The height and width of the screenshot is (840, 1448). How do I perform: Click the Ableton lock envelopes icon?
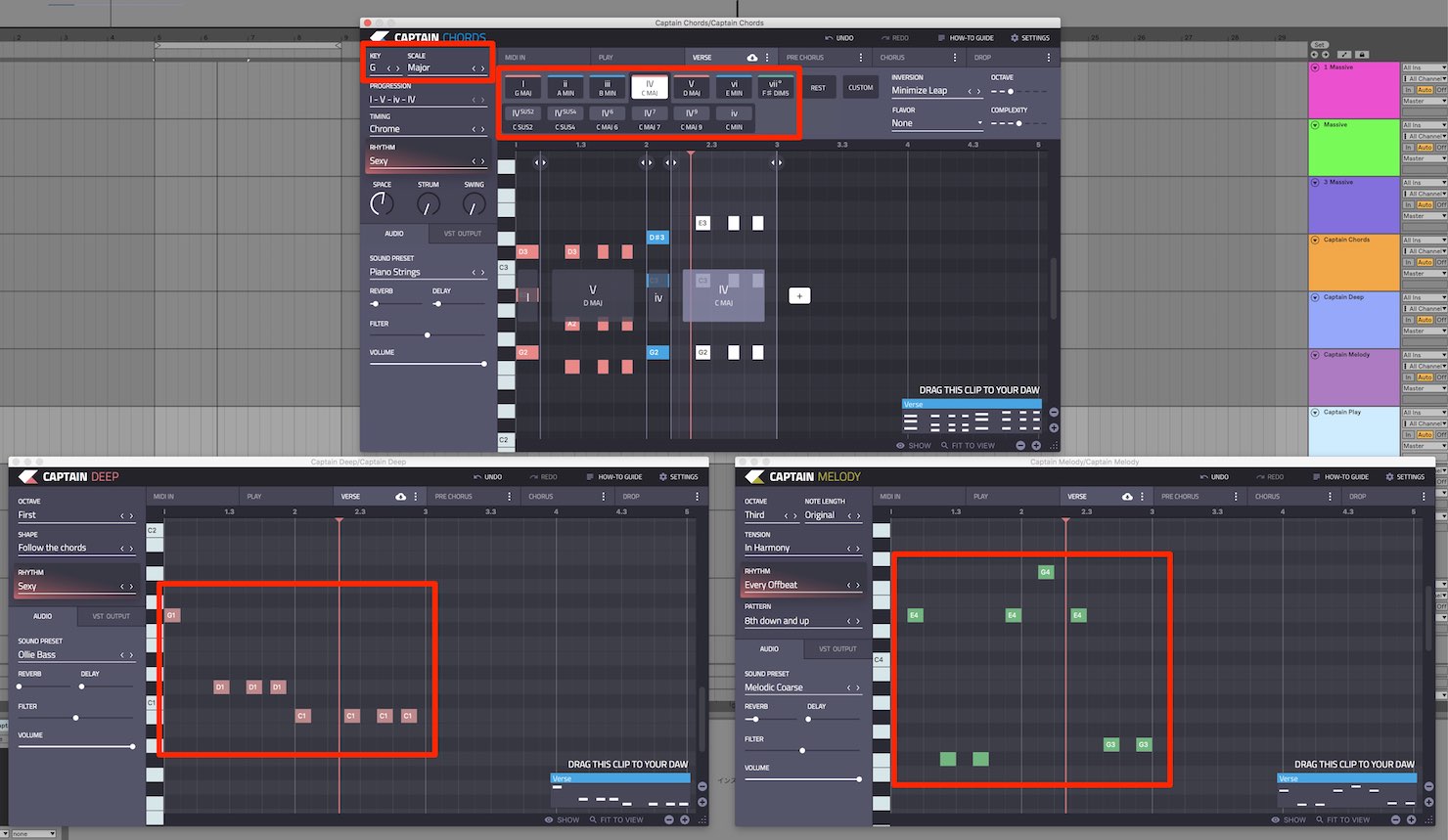pyautogui.click(x=1362, y=55)
